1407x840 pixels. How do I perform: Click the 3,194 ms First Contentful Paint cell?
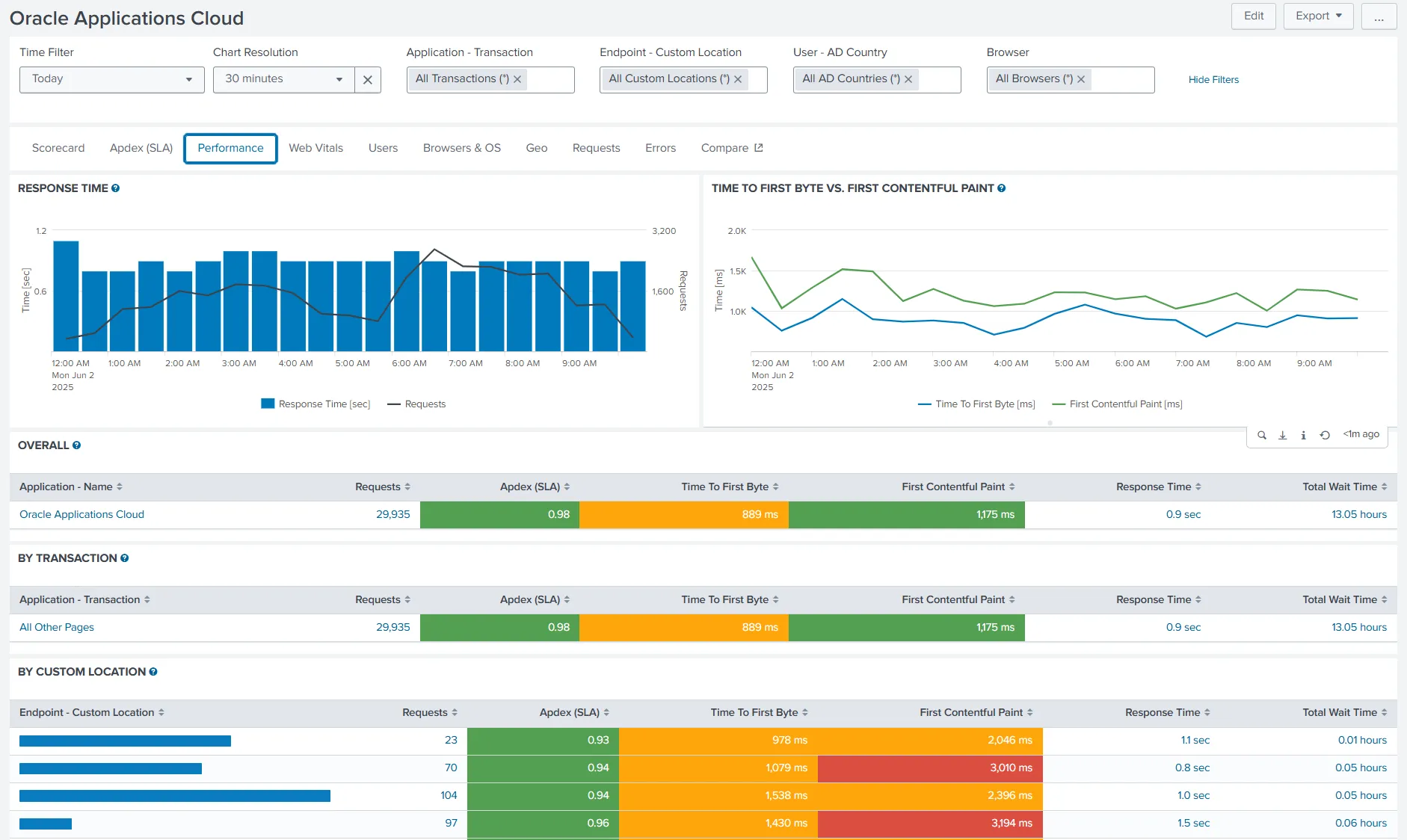click(x=930, y=824)
